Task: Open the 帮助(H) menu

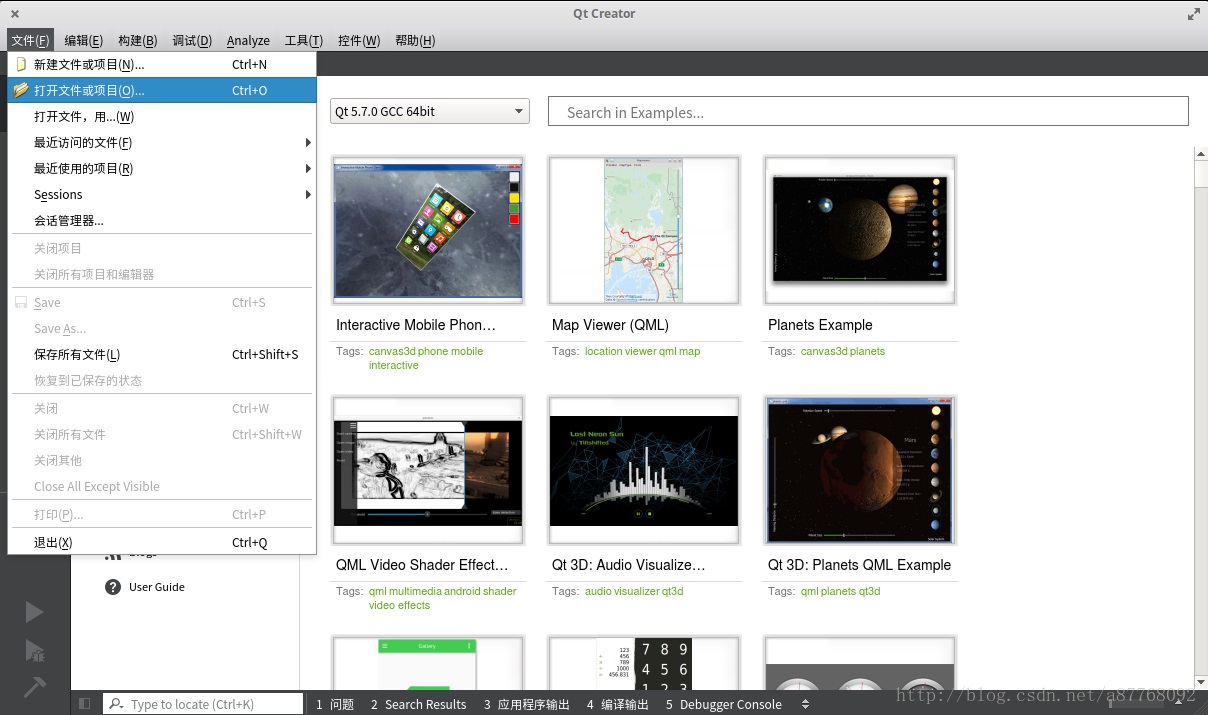Action: pyautogui.click(x=415, y=40)
